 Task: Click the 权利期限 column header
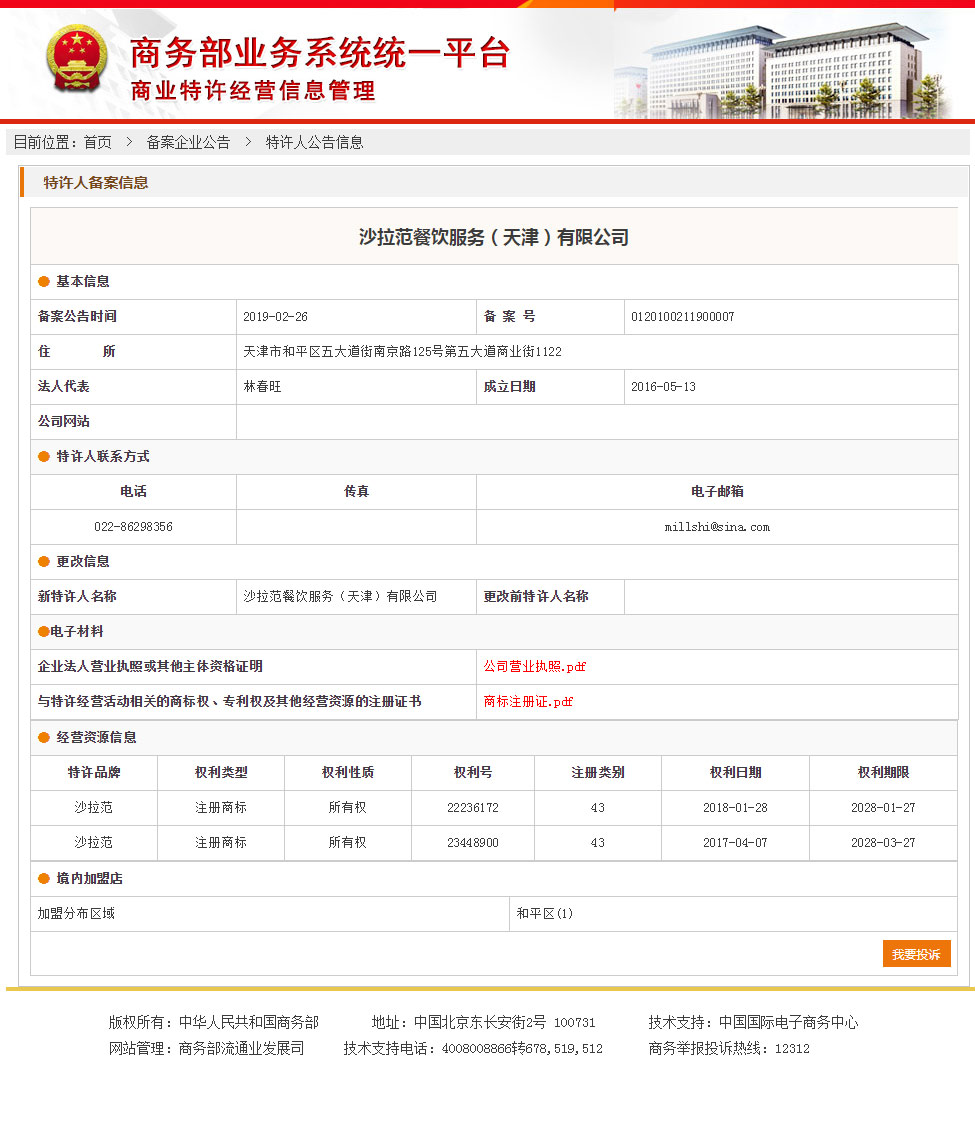coord(883,773)
